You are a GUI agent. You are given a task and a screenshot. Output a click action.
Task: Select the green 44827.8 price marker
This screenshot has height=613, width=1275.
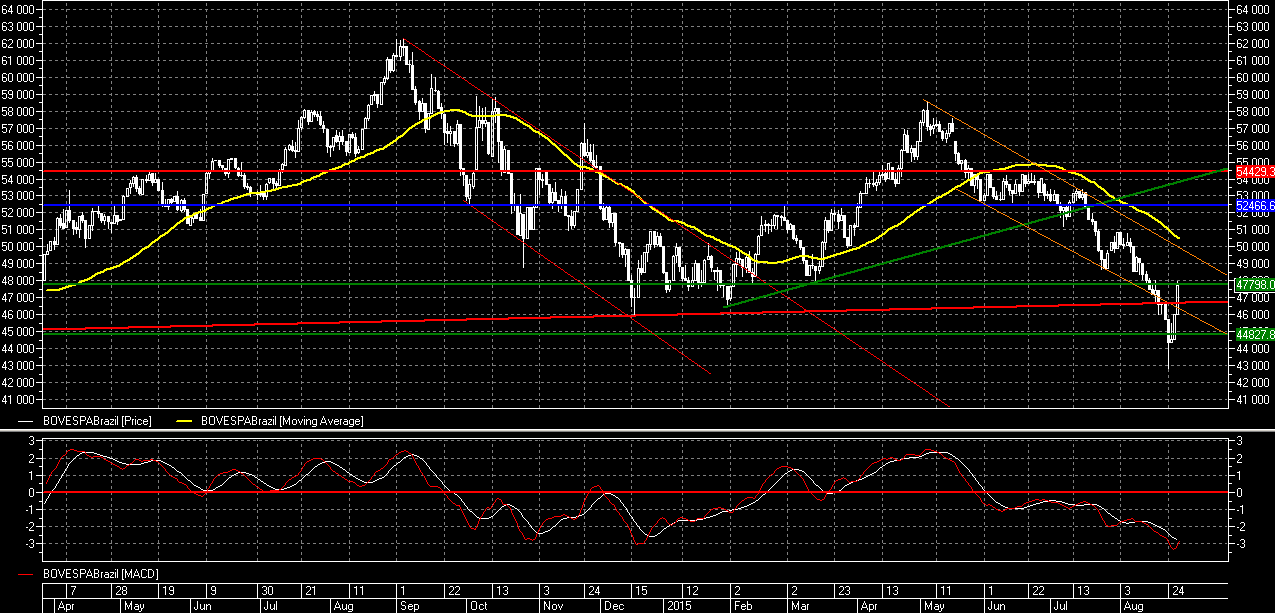click(1252, 334)
